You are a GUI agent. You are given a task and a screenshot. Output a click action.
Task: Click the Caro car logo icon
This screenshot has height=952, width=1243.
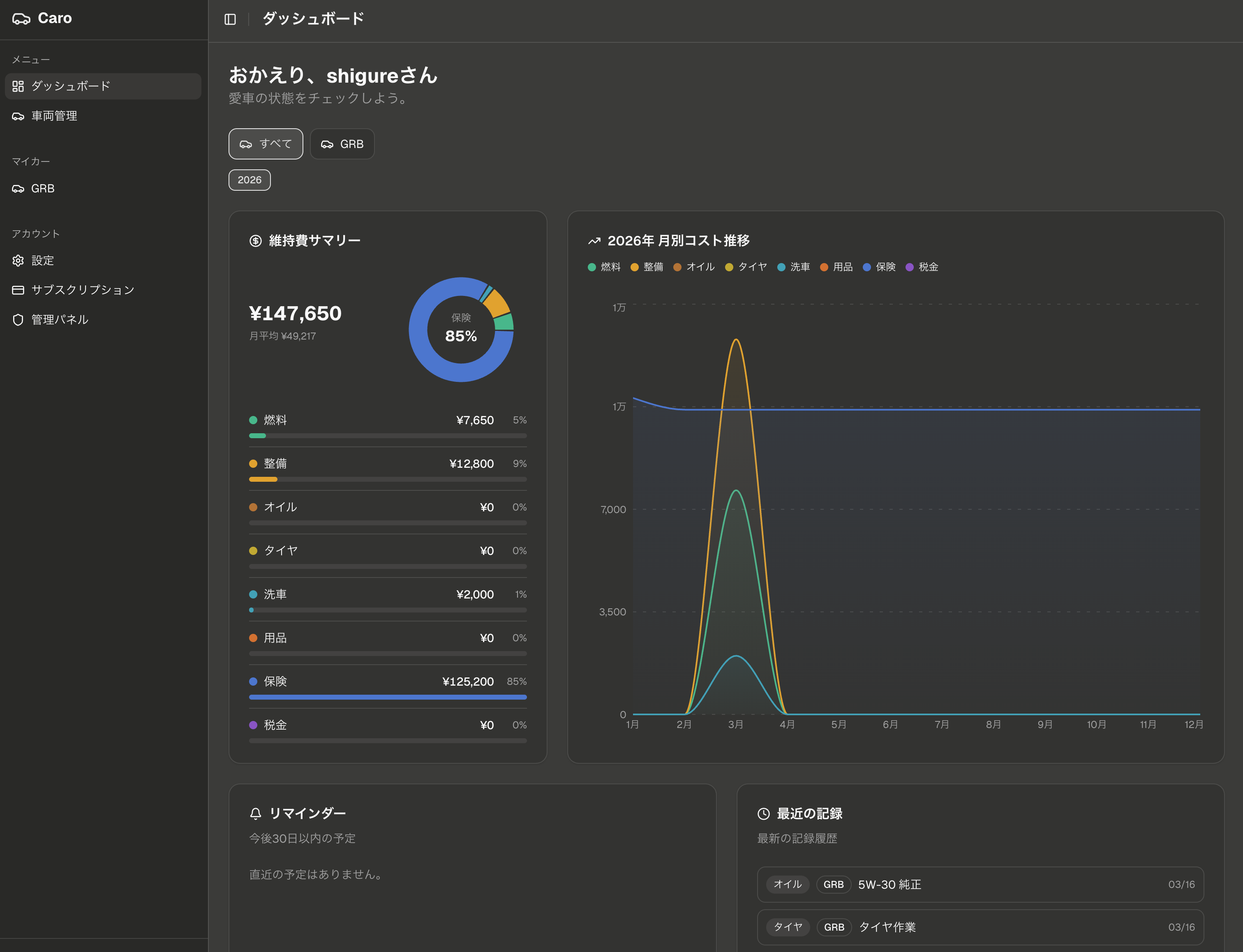[21, 18]
